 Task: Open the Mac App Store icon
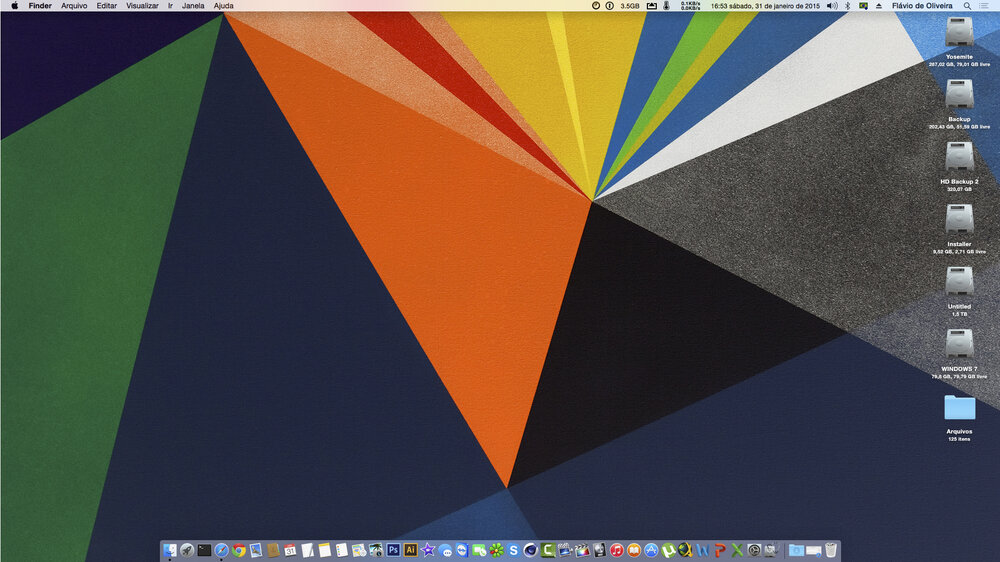(x=651, y=550)
